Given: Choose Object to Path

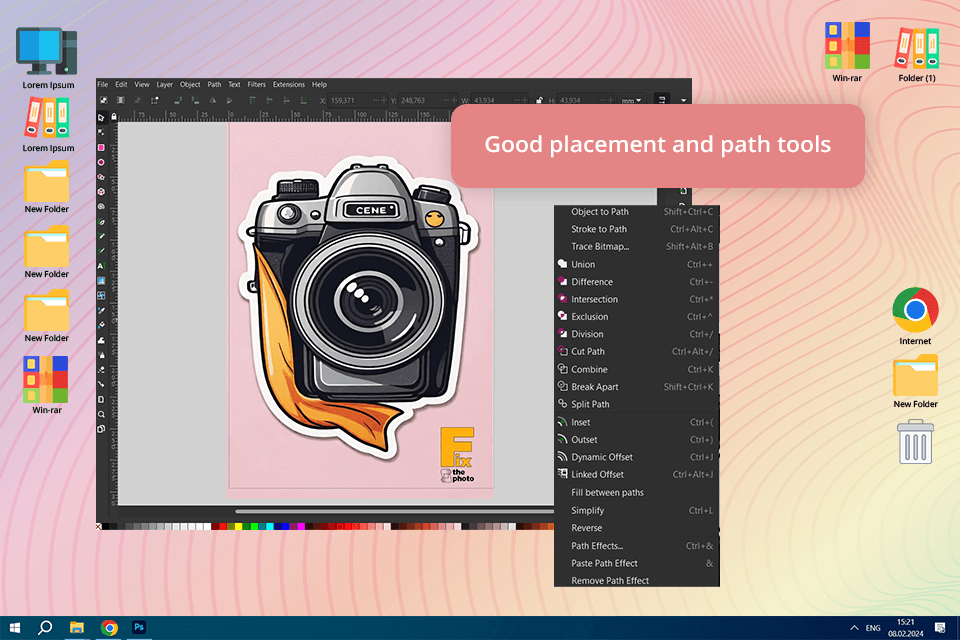Looking at the screenshot, I should pyautogui.click(x=637, y=212).
